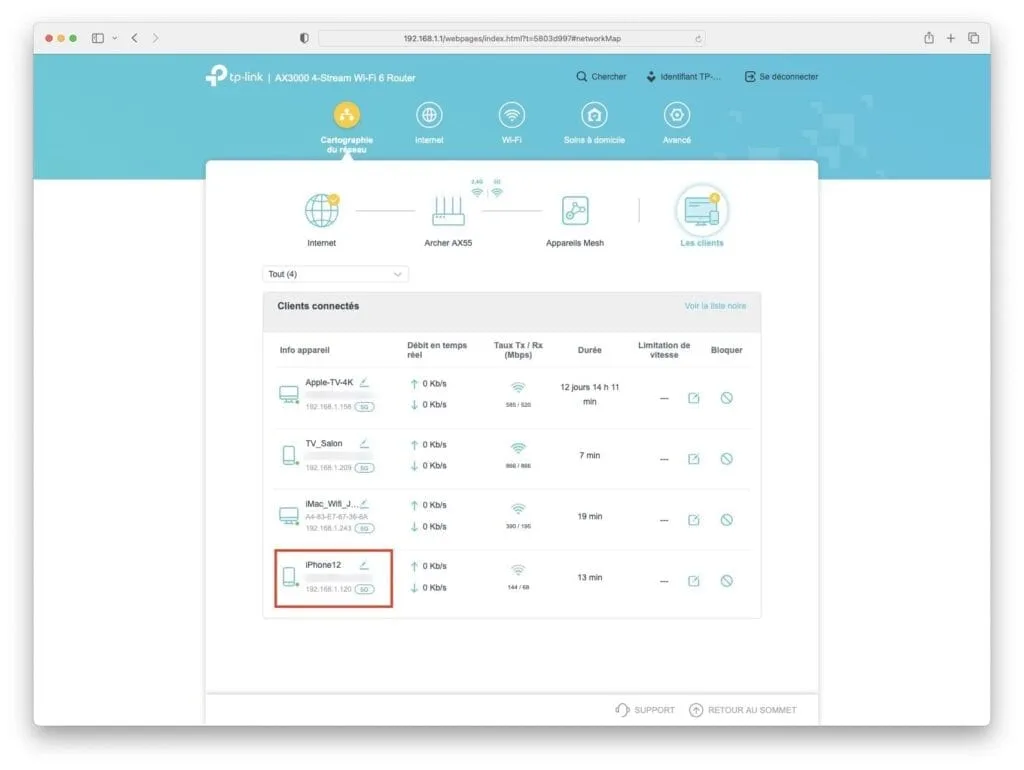This screenshot has width=1024, height=770.
Task: Click the 12 jours 14 h 11 min duration
Action: point(589,394)
